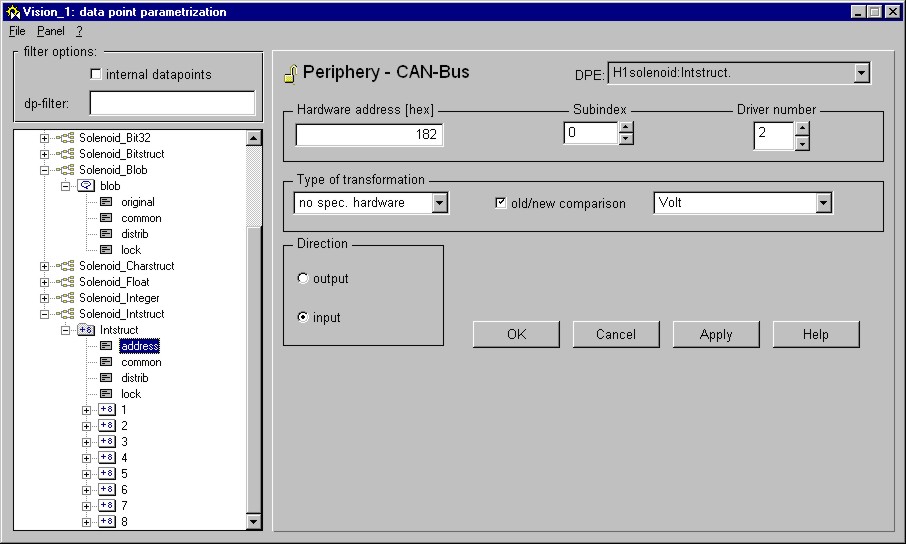Open the Panel menu
Screen dimensions: 906x544
pos(50,31)
